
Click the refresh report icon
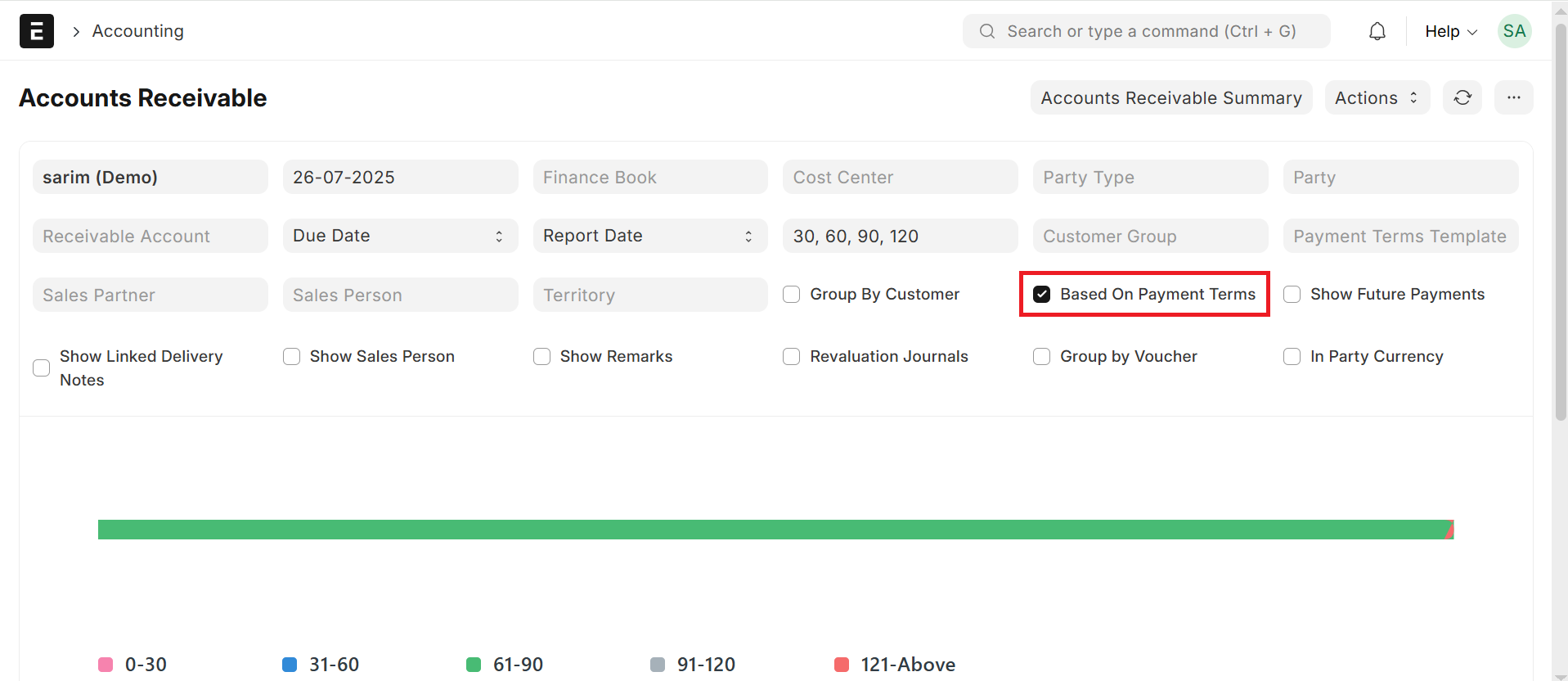coord(1462,98)
